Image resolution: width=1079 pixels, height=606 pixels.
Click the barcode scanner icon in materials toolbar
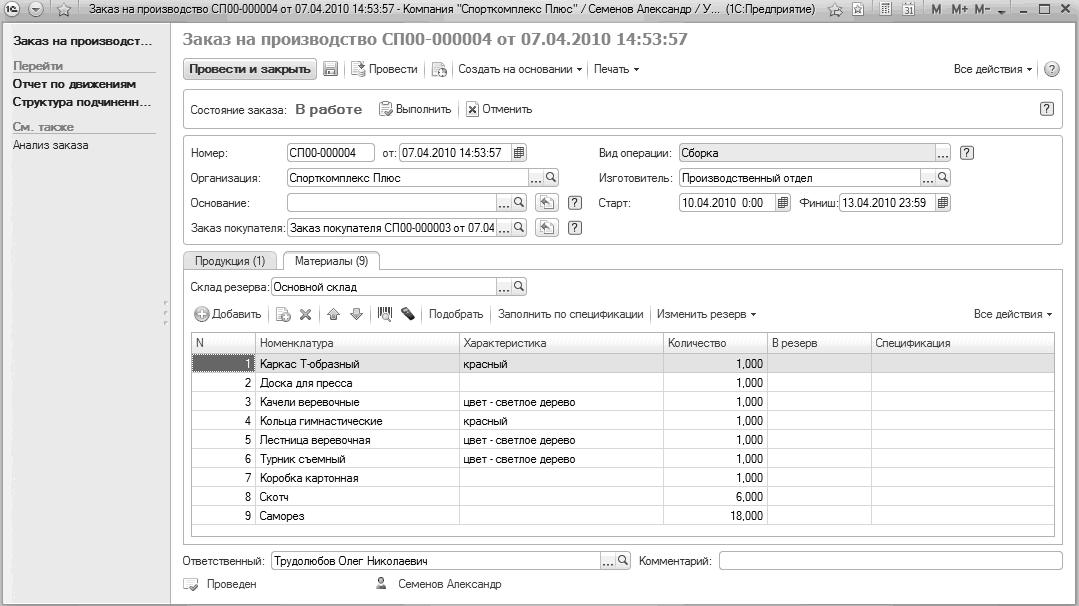[x=385, y=314]
